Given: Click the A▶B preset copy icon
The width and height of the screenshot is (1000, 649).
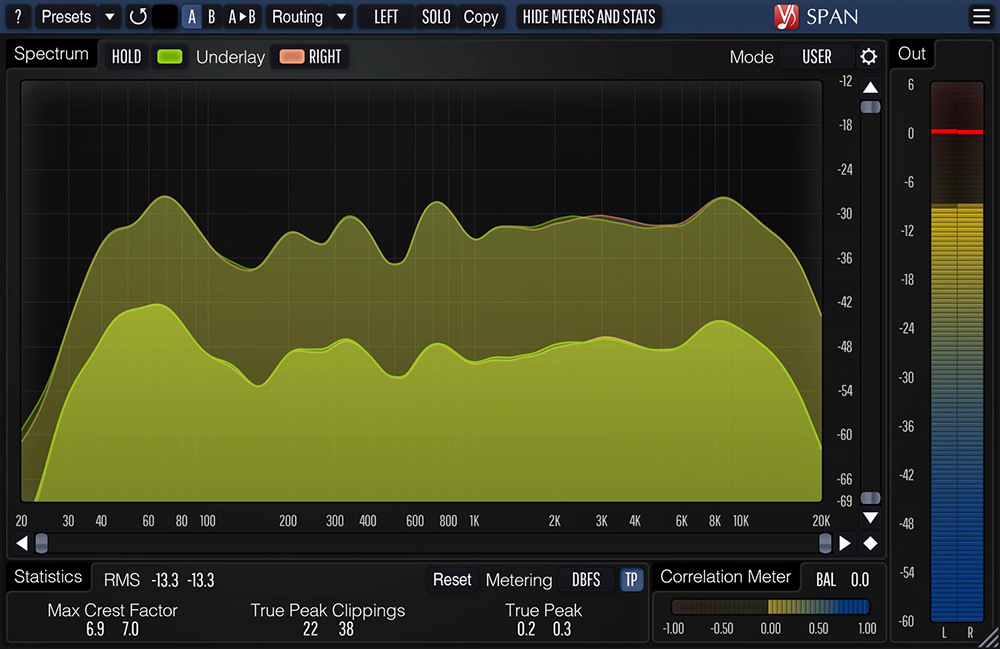Looking at the screenshot, I should pyautogui.click(x=242, y=16).
